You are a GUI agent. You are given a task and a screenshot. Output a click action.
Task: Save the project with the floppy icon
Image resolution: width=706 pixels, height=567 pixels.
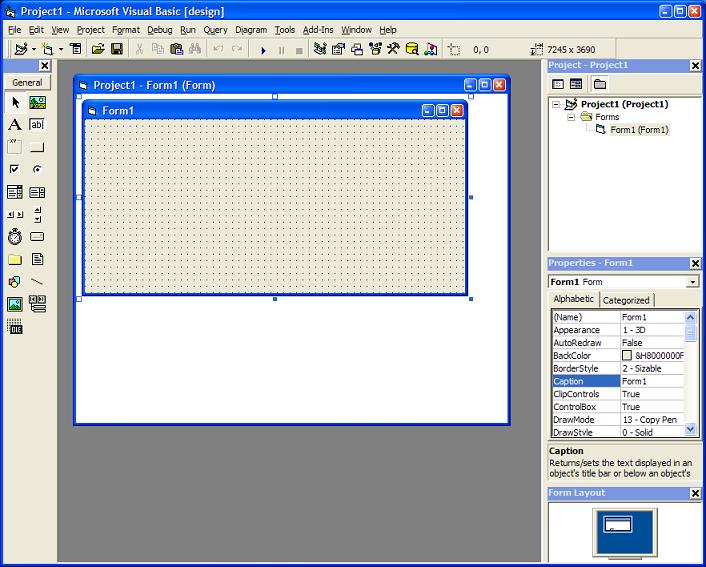[117, 49]
